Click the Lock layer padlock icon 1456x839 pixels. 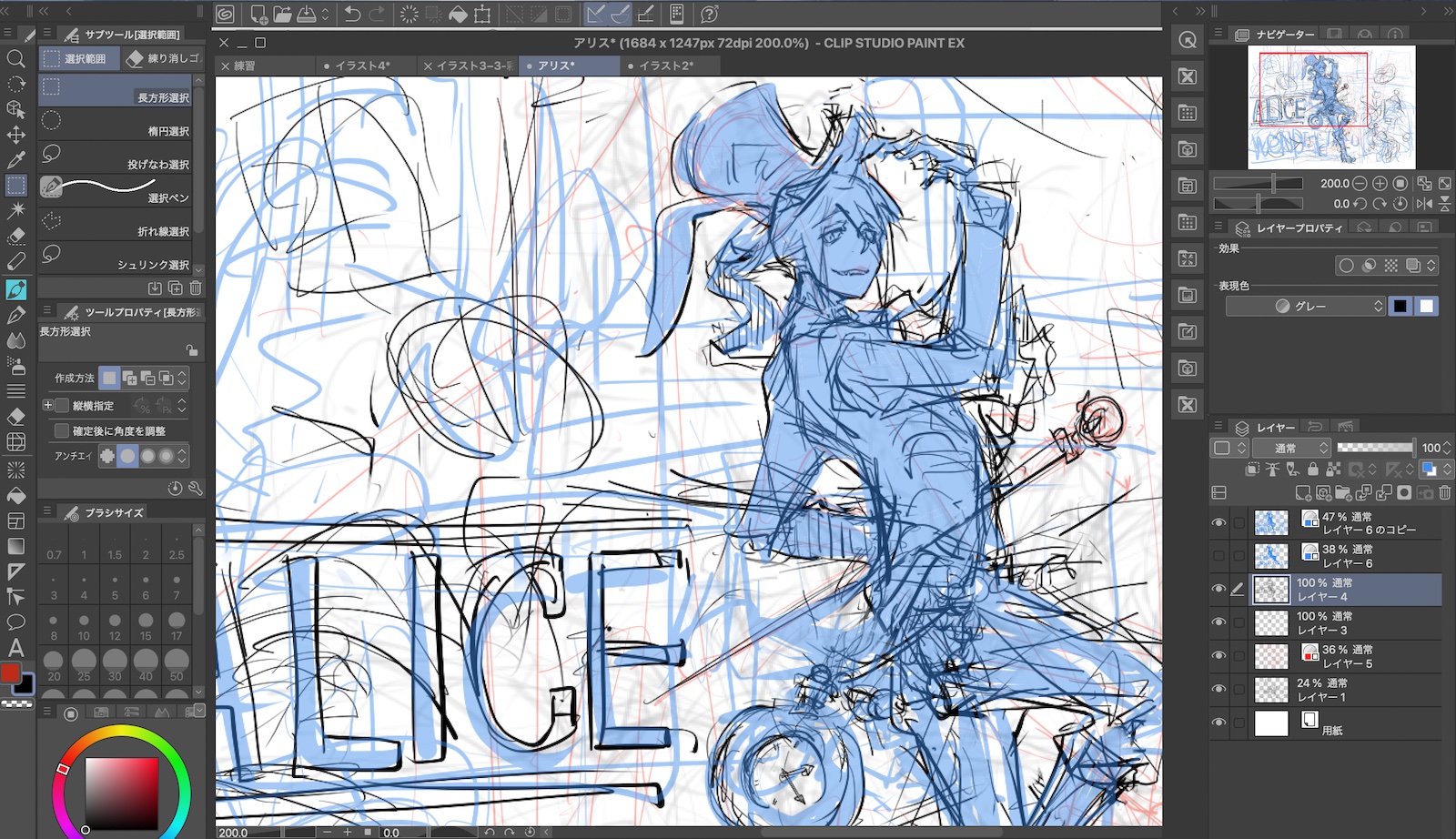(1312, 470)
